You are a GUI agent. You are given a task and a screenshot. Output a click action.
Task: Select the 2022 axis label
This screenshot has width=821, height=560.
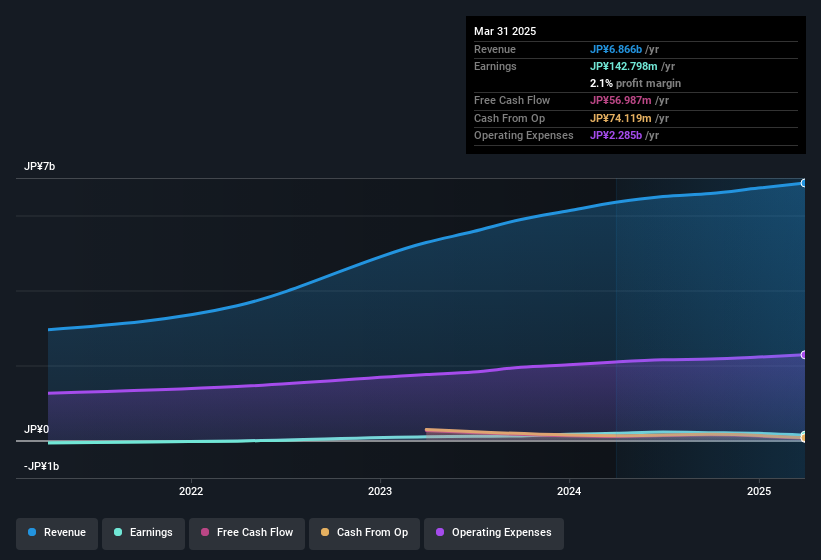point(191,491)
